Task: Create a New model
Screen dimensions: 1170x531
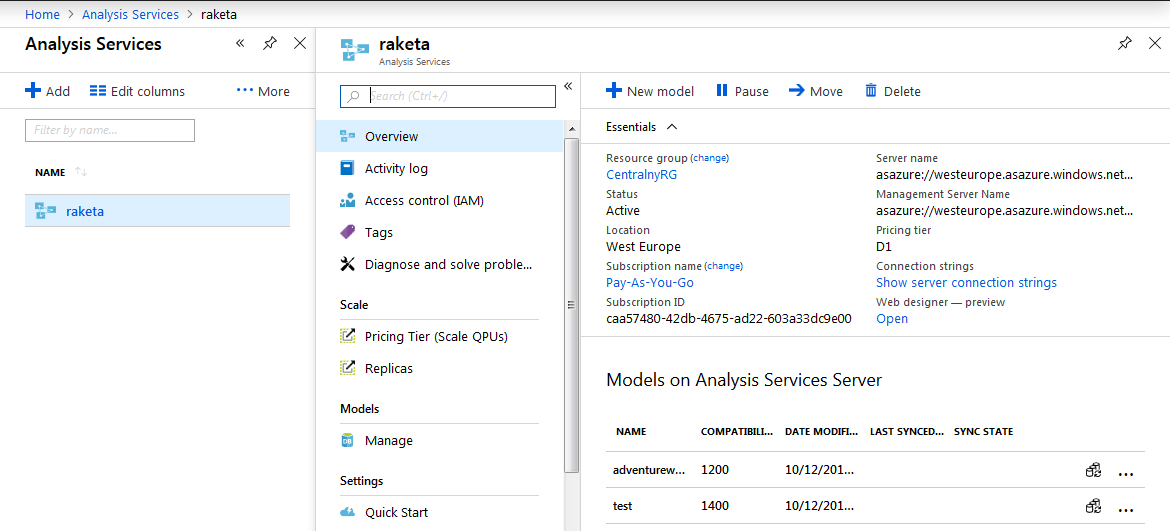Action: [649, 91]
